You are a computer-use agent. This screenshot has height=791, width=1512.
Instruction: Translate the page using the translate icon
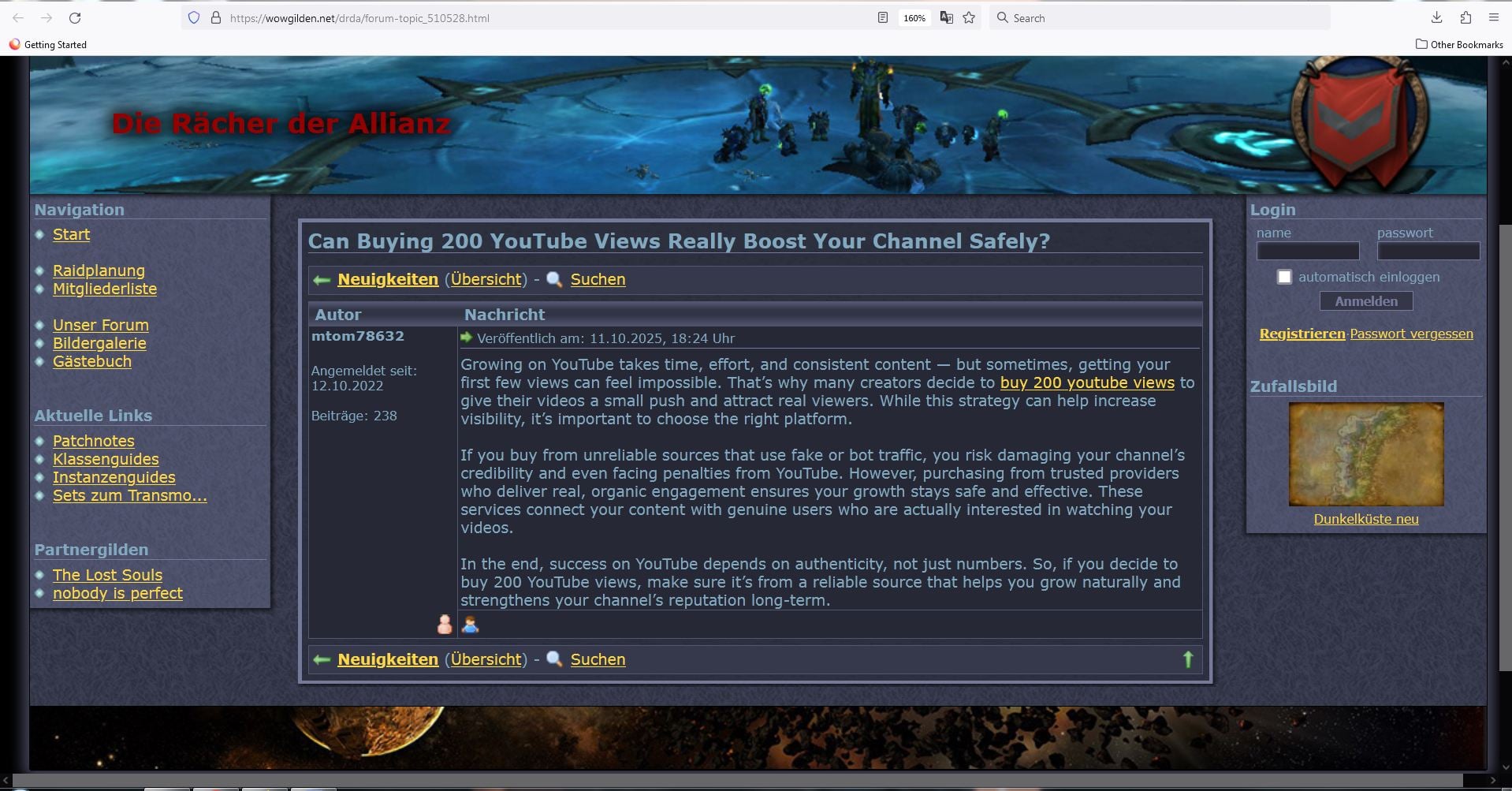coord(946,17)
